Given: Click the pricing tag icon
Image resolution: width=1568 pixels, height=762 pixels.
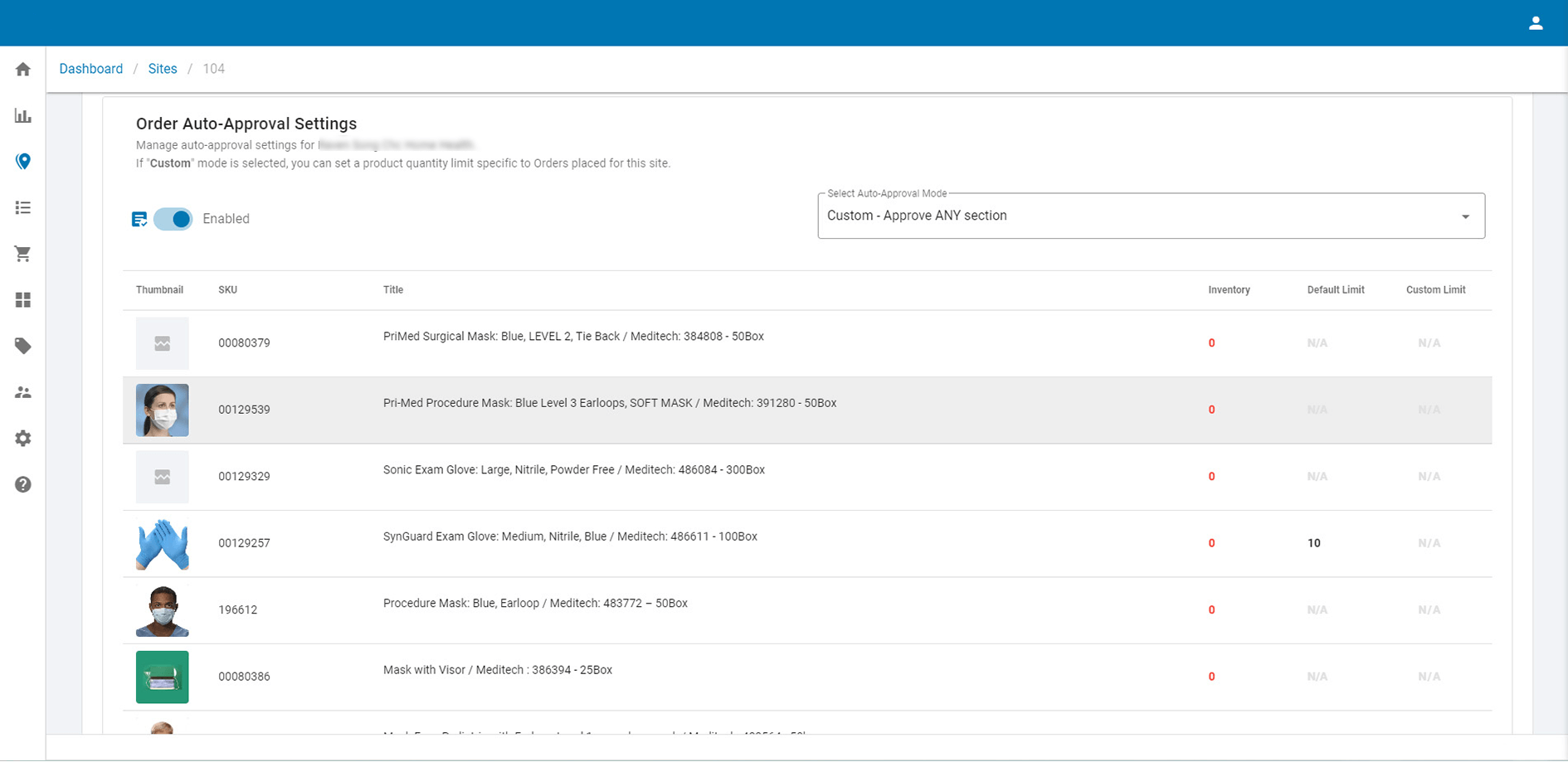Looking at the screenshot, I should [x=22, y=346].
